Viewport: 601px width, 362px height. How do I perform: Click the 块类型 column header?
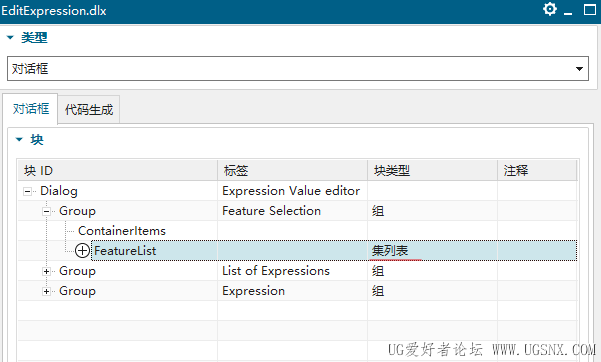pos(433,170)
